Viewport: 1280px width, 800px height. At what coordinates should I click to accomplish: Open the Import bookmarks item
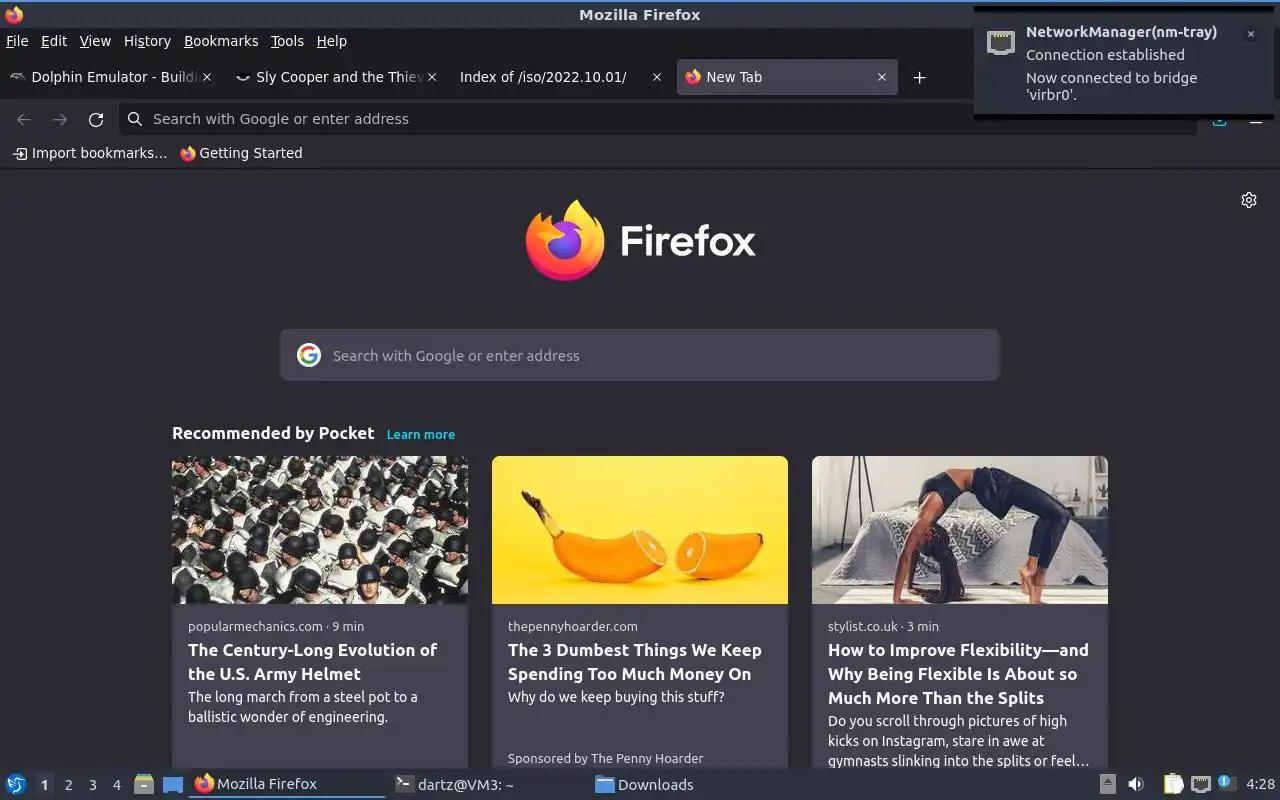tap(90, 153)
